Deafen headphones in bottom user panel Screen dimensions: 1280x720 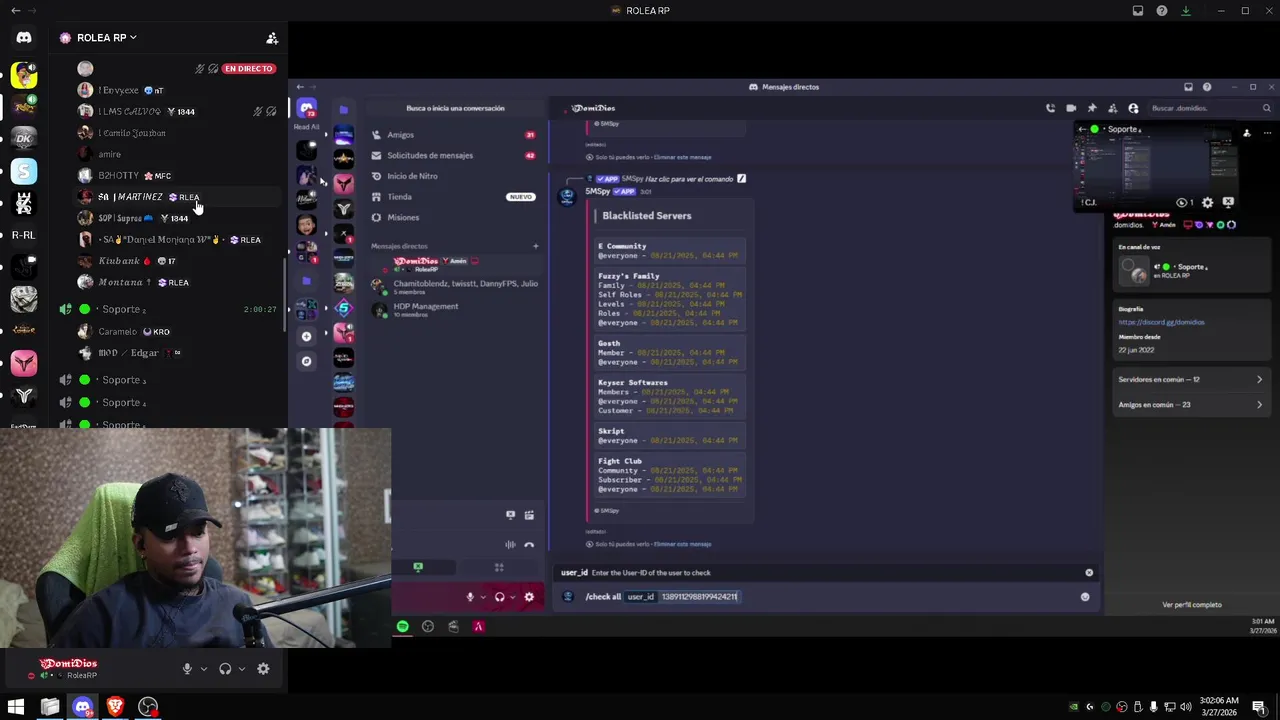click(x=225, y=669)
